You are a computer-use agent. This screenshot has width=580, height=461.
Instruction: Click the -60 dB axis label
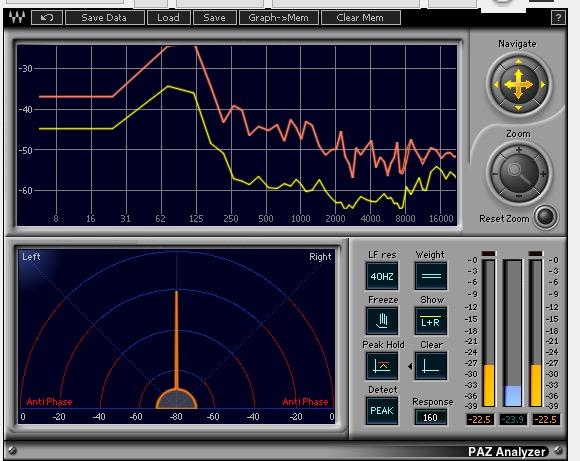[x=25, y=191]
